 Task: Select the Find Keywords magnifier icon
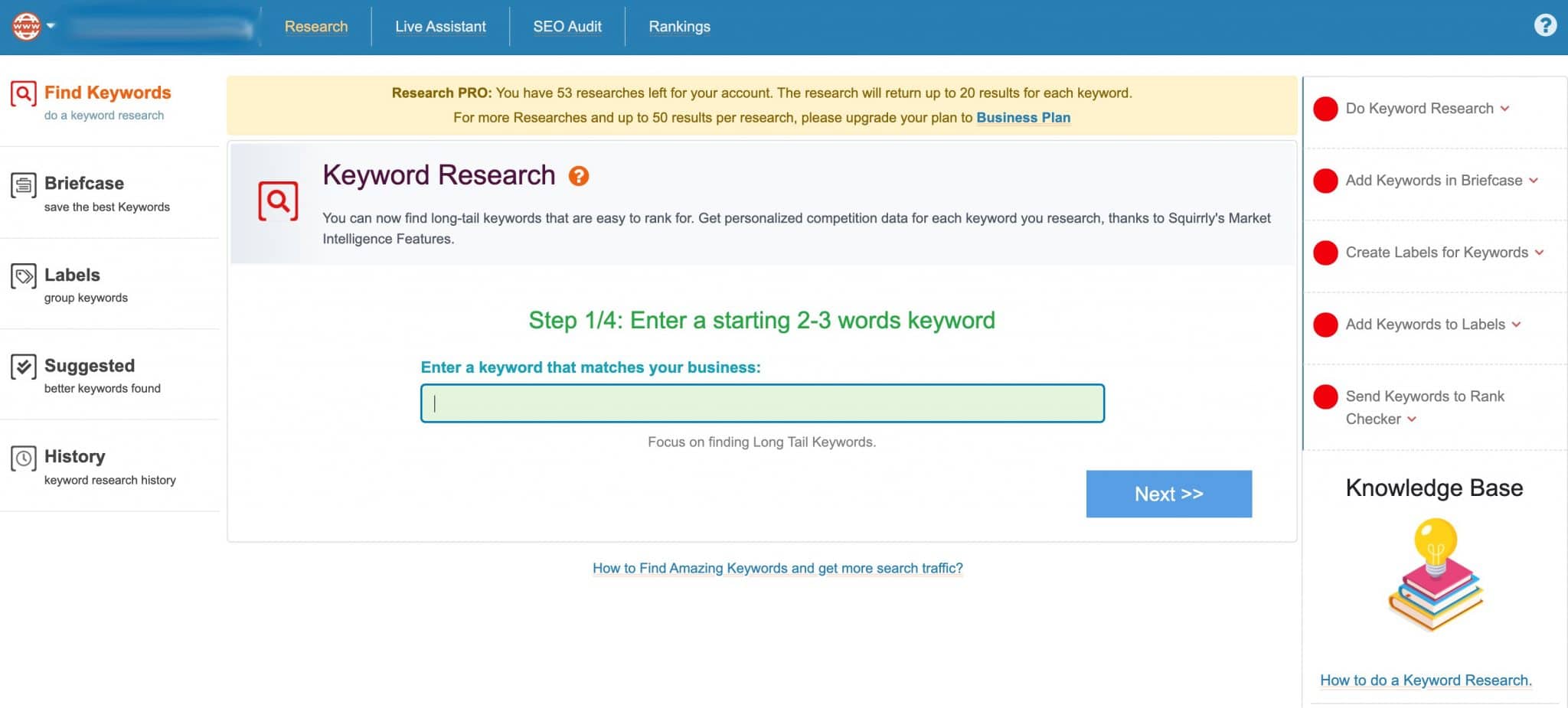[22, 95]
